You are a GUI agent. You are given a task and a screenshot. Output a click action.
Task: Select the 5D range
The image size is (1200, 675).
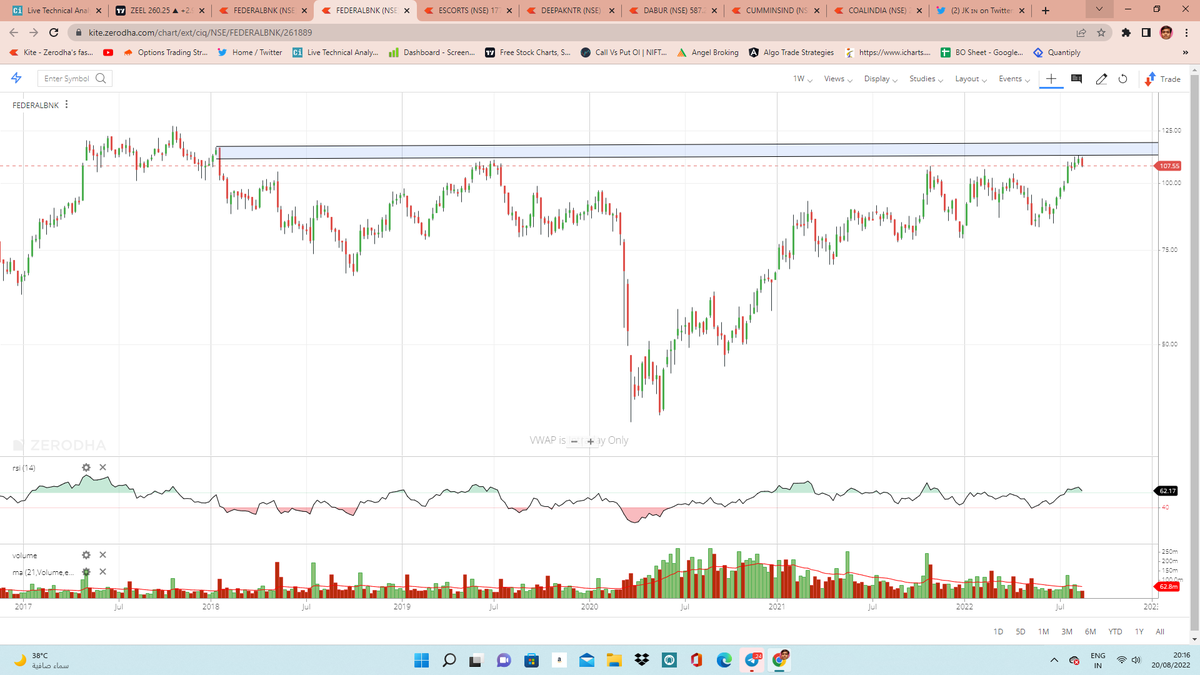coord(1020,632)
